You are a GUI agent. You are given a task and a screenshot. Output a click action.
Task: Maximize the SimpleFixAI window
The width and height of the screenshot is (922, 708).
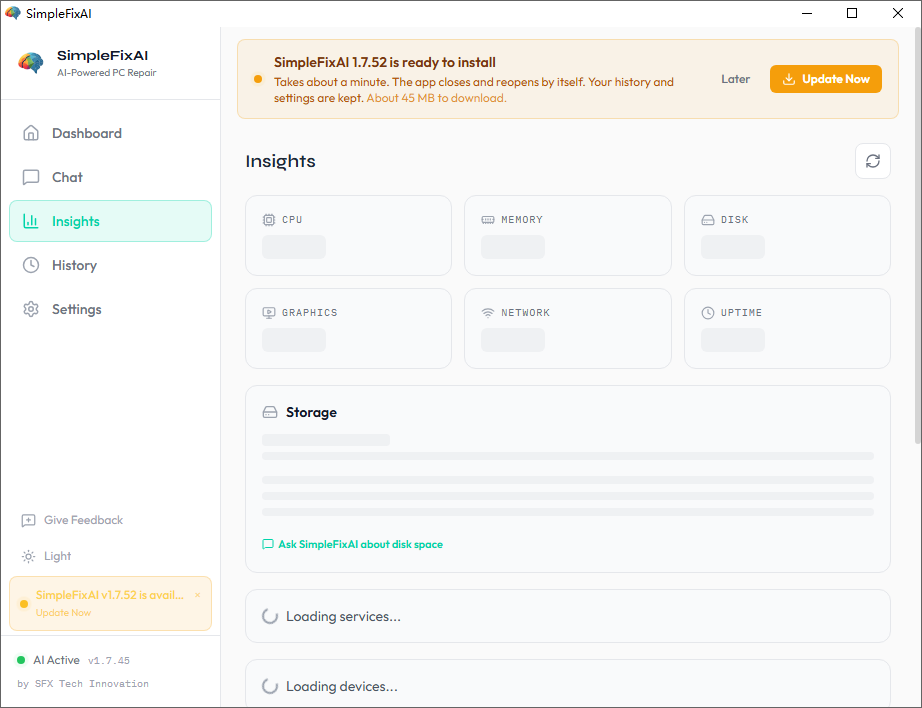(852, 13)
